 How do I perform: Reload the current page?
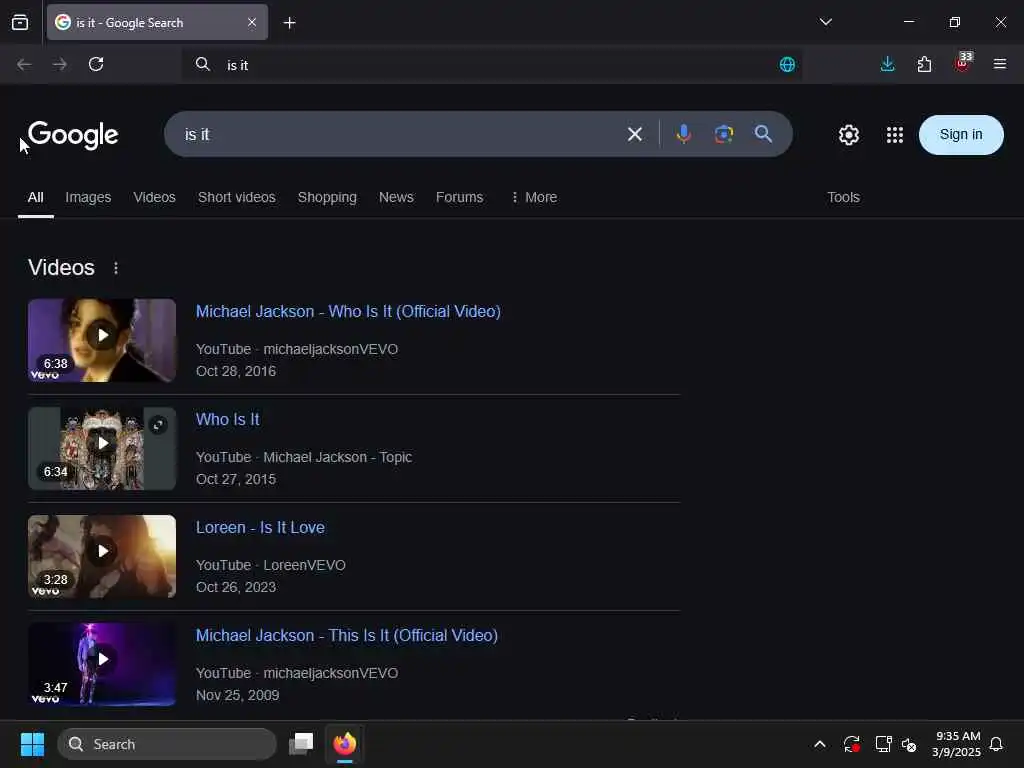pos(96,64)
